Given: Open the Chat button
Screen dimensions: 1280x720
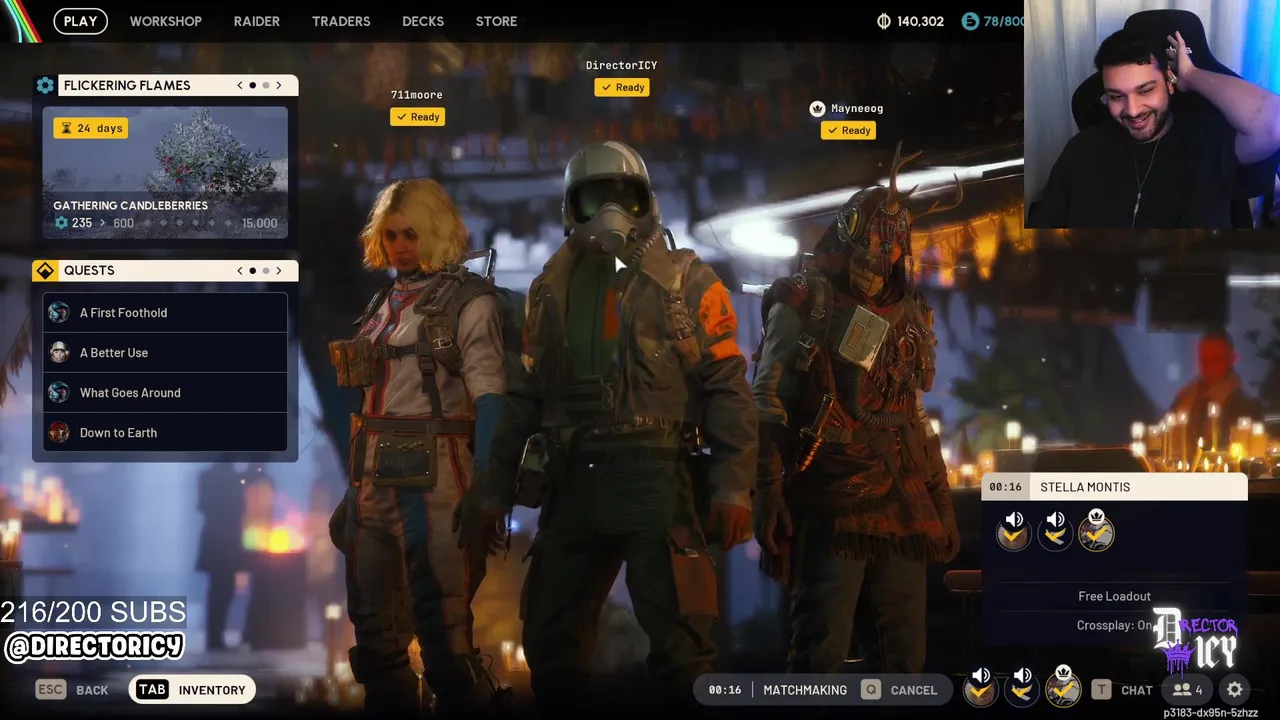Looking at the screenshot, I should click(1123, 690).
